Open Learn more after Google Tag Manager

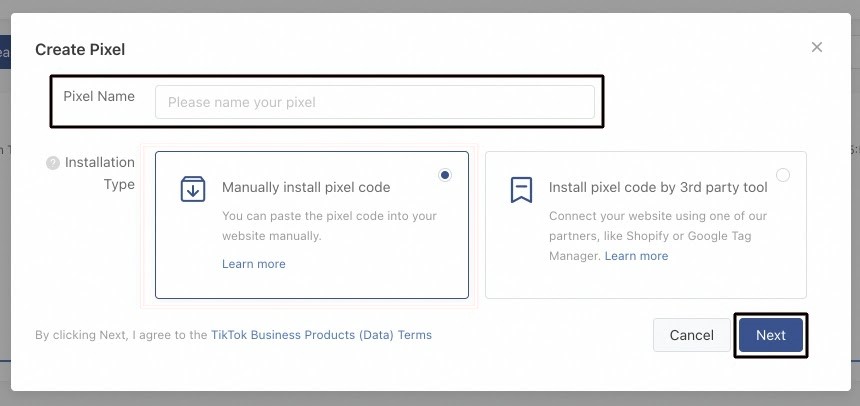[636, 256]
